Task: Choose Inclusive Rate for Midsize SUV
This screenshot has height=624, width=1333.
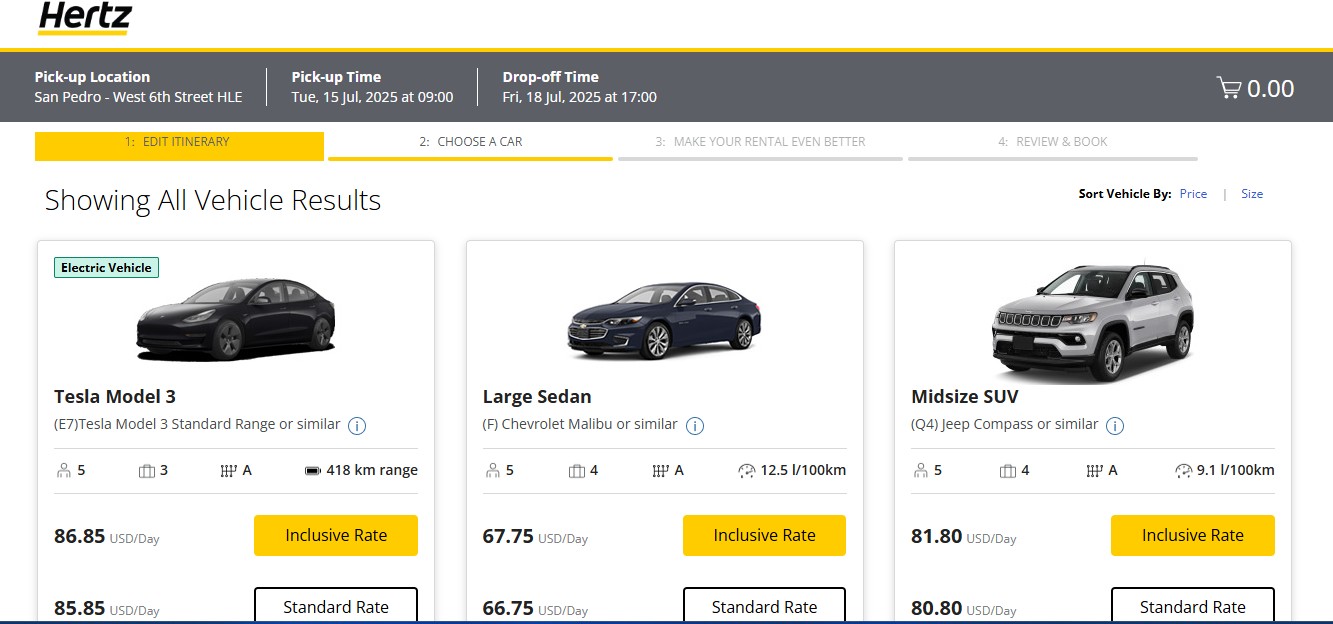Action: coord(1193,535)
